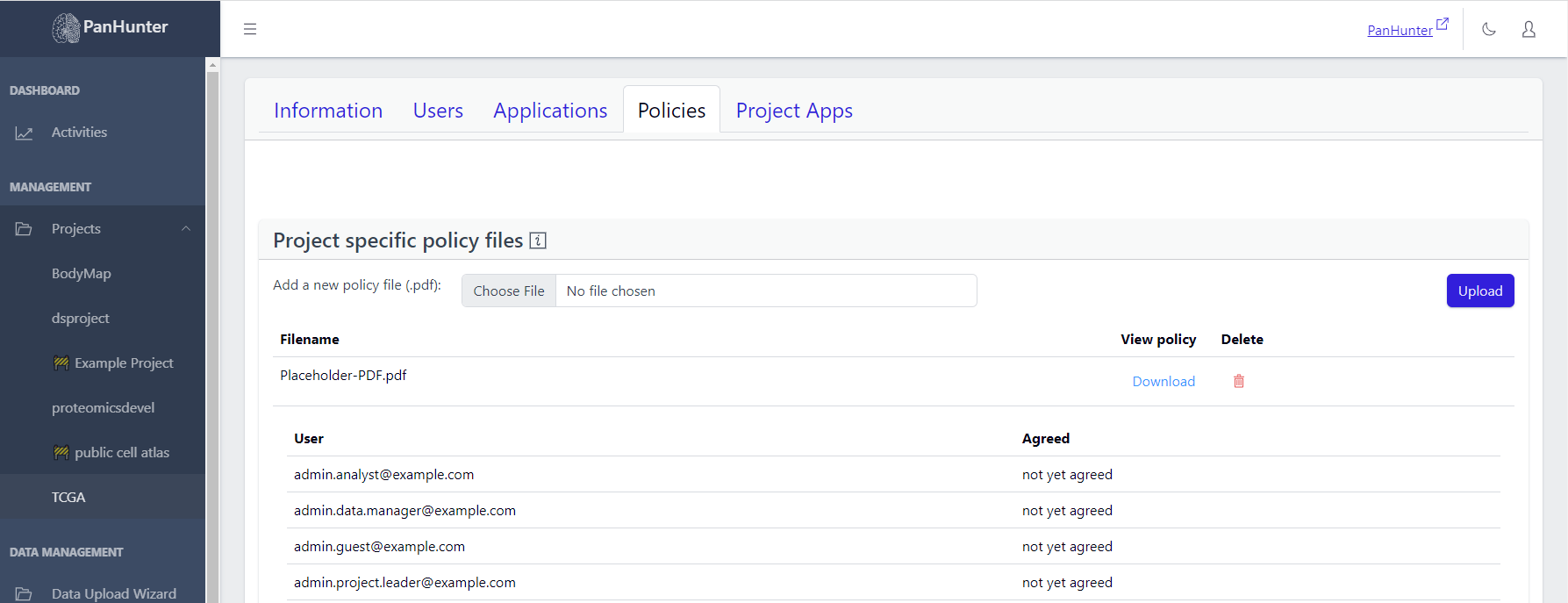
Task: Open the user profile icon
Action: (1529, 29)
